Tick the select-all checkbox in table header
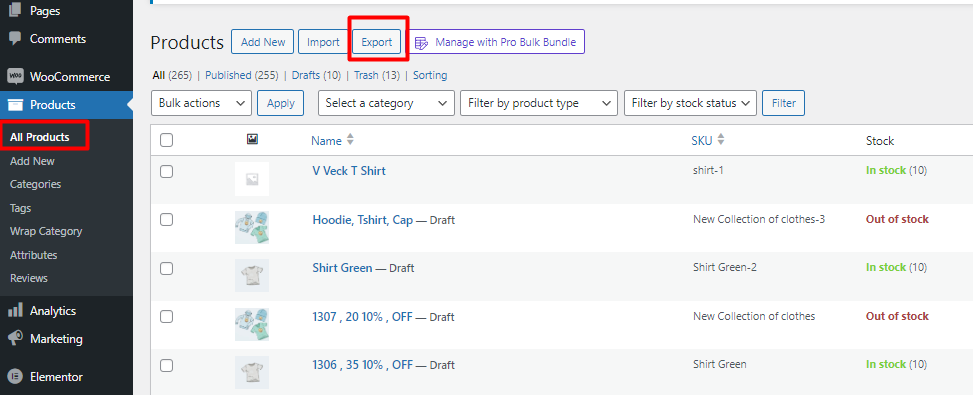 (166, 141)
